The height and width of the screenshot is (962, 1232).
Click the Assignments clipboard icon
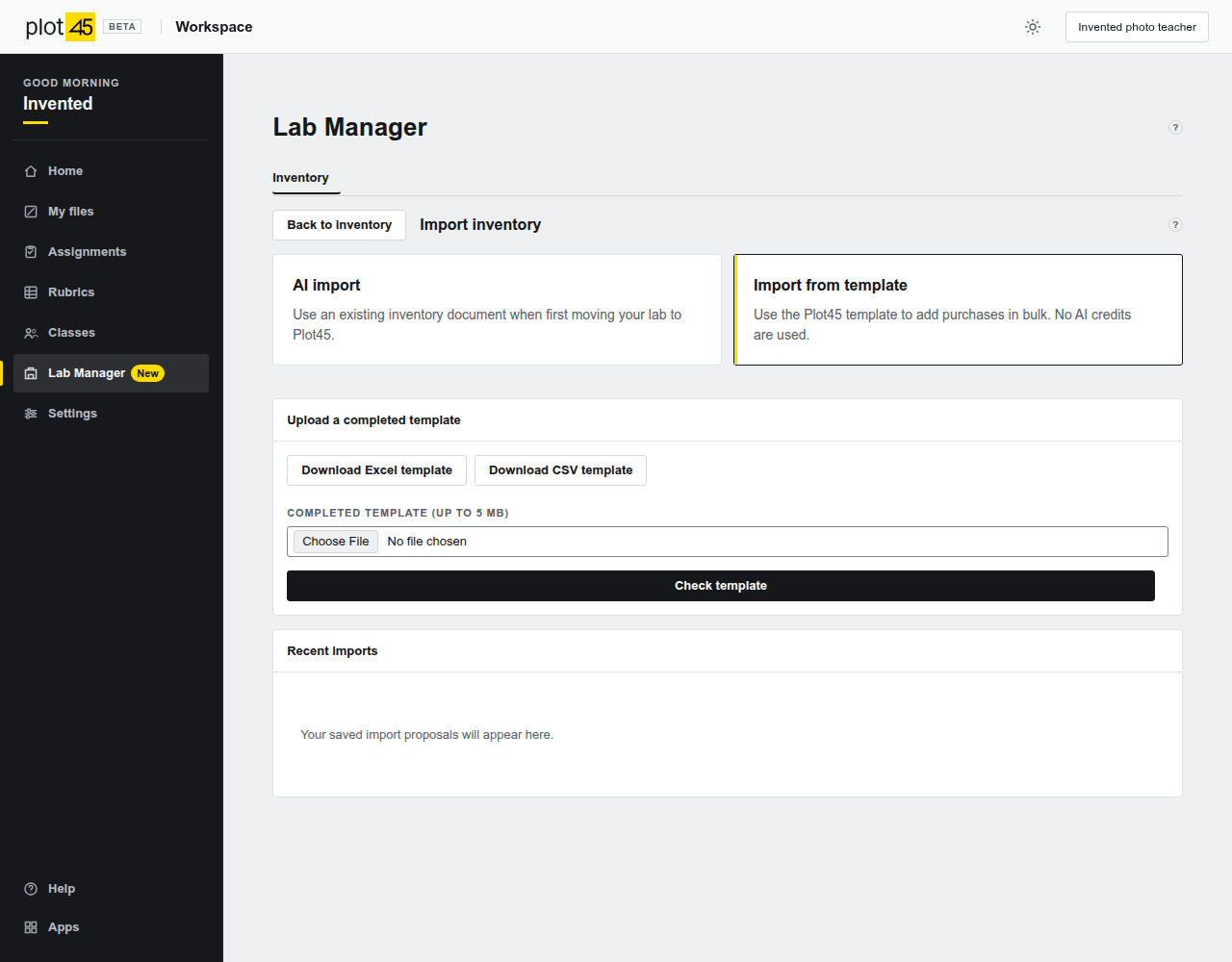coord(31,252)
